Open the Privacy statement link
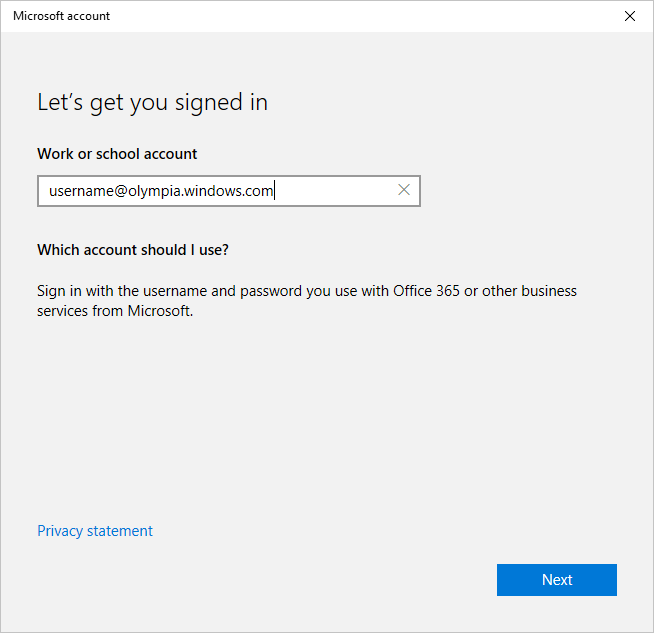 tap(95, 531)
